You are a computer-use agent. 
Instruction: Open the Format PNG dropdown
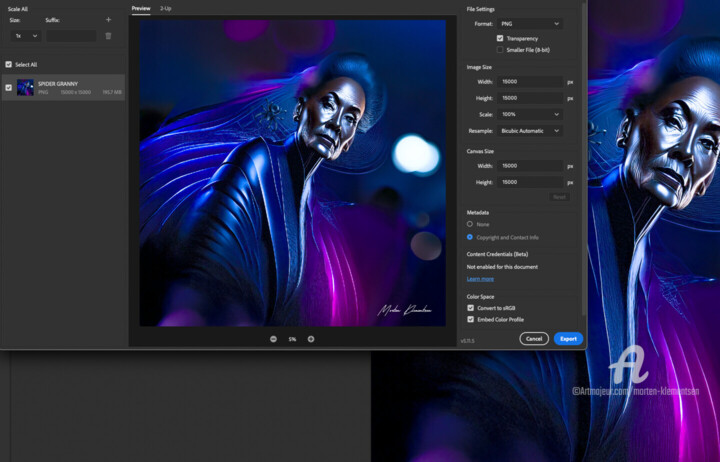[530, 23]
